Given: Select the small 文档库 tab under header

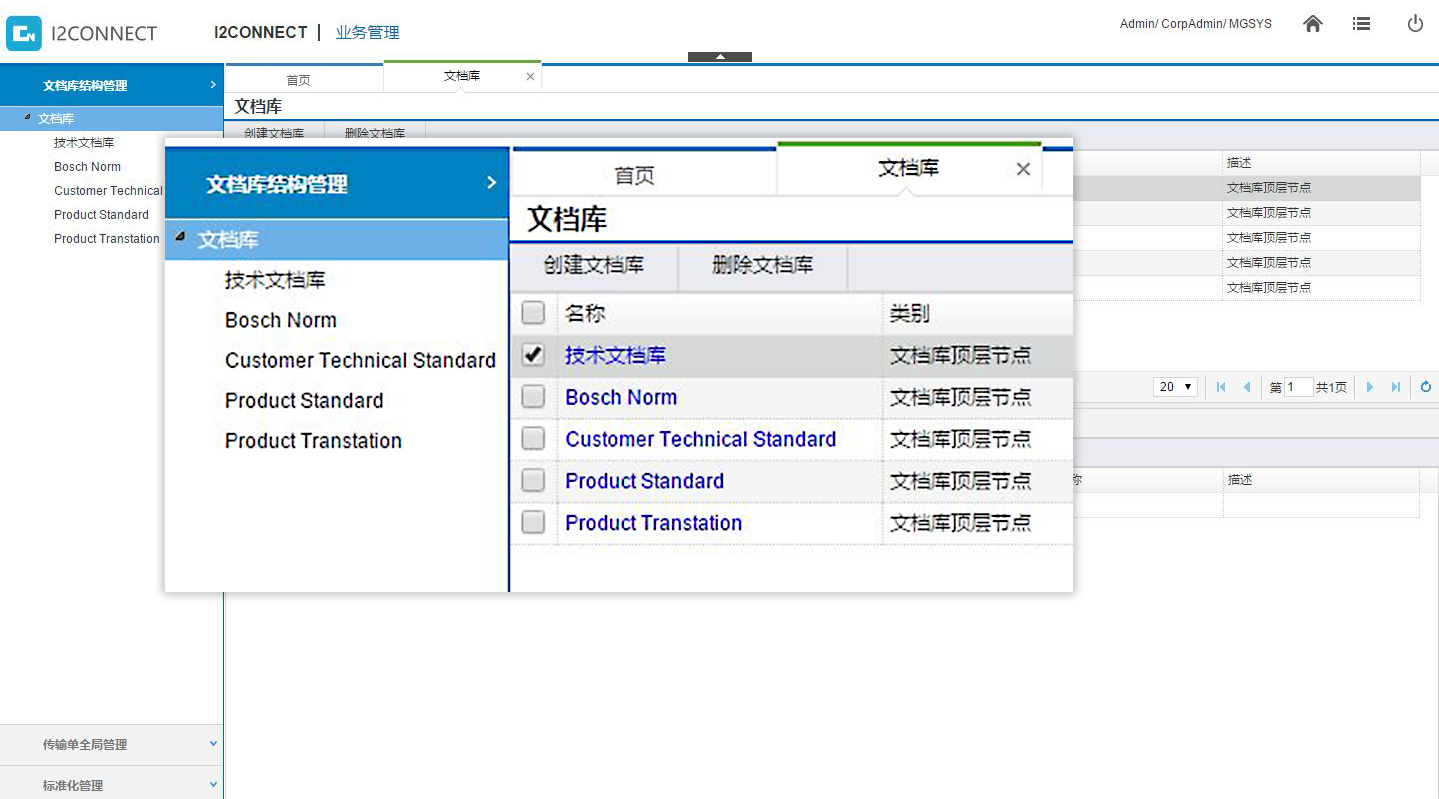Looking at the screenshot, I should click(462, 76).
